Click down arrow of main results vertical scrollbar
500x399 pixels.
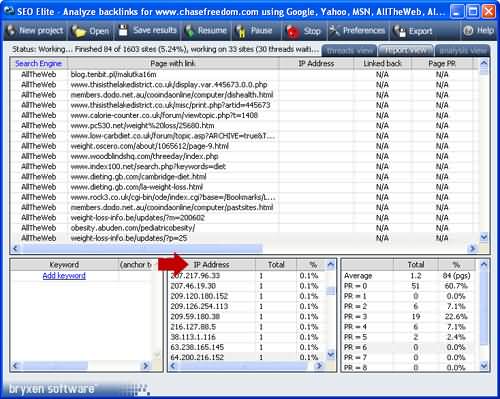pos(484,237)
